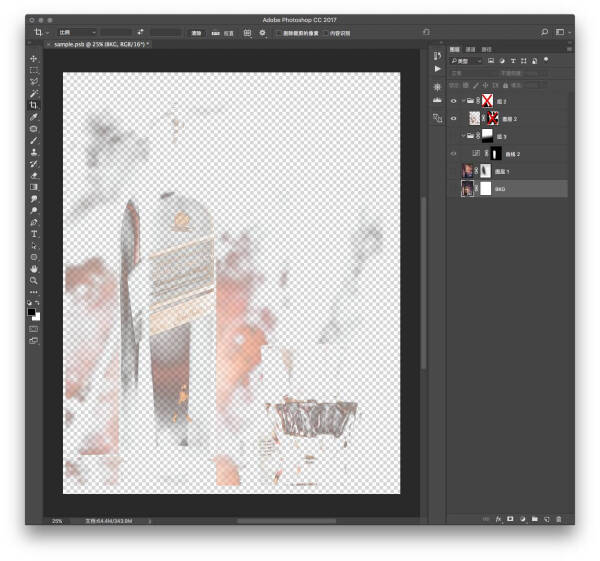
Task: Collapse the 组 3 group
Action: pos(463,136)
